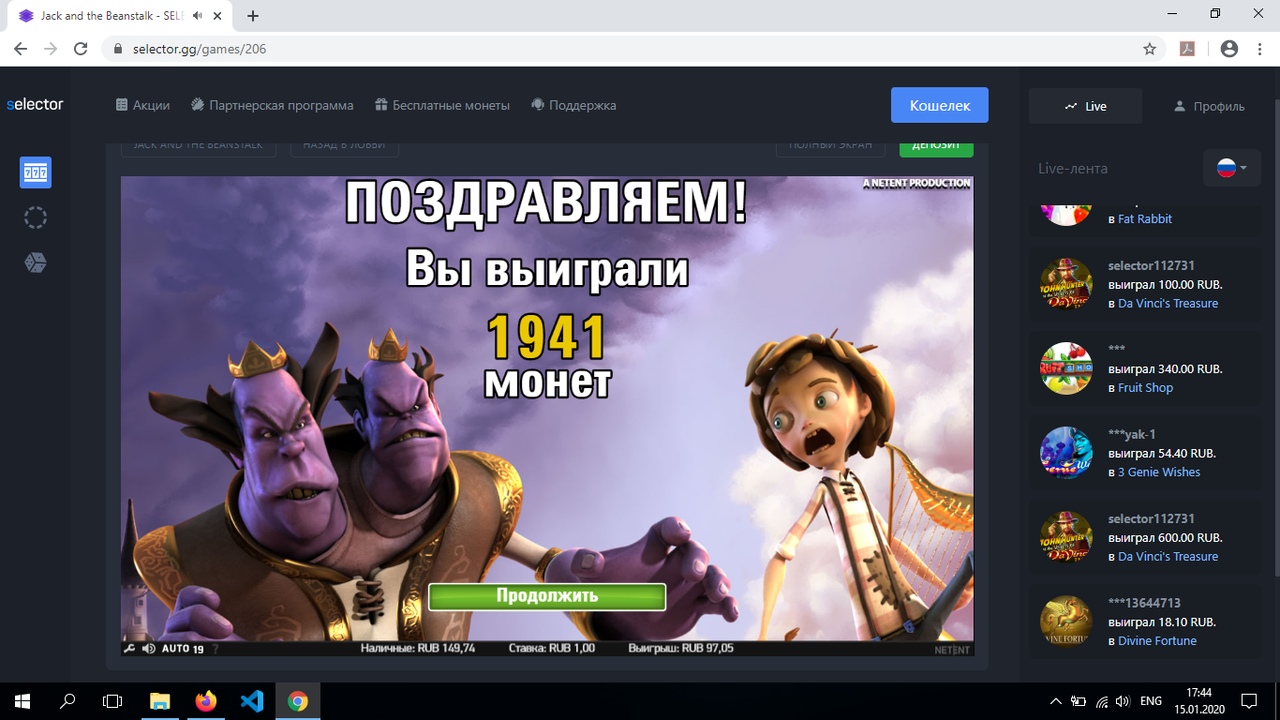Open Windows notification center
Viewport: 1280px width, 720px height.
(x=1249, y=701)
